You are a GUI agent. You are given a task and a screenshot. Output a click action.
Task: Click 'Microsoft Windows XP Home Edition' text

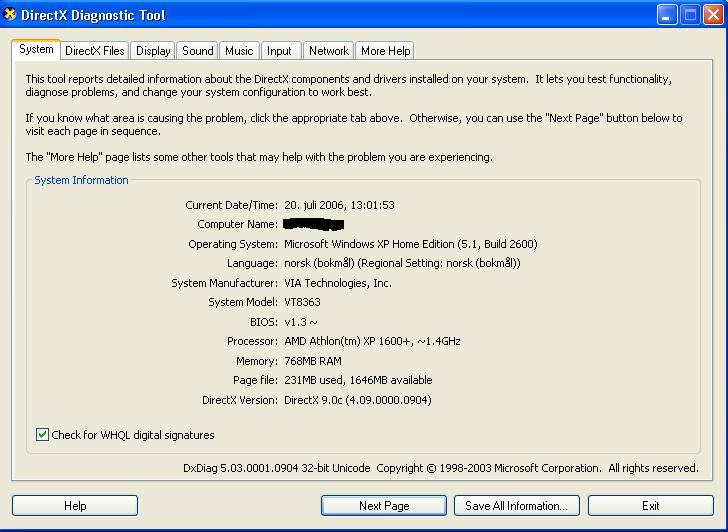point(369,244)
